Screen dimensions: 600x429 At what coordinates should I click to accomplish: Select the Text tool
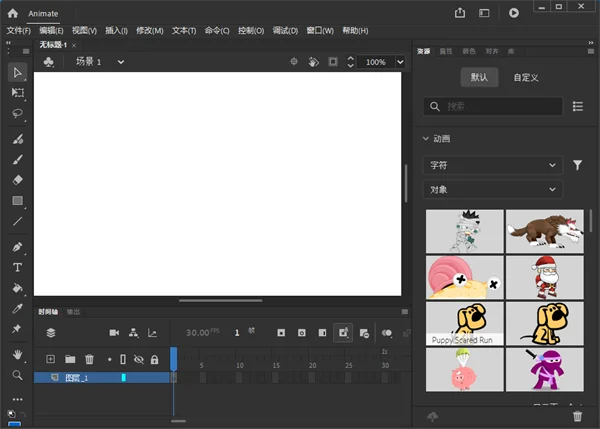coord(18,267)
